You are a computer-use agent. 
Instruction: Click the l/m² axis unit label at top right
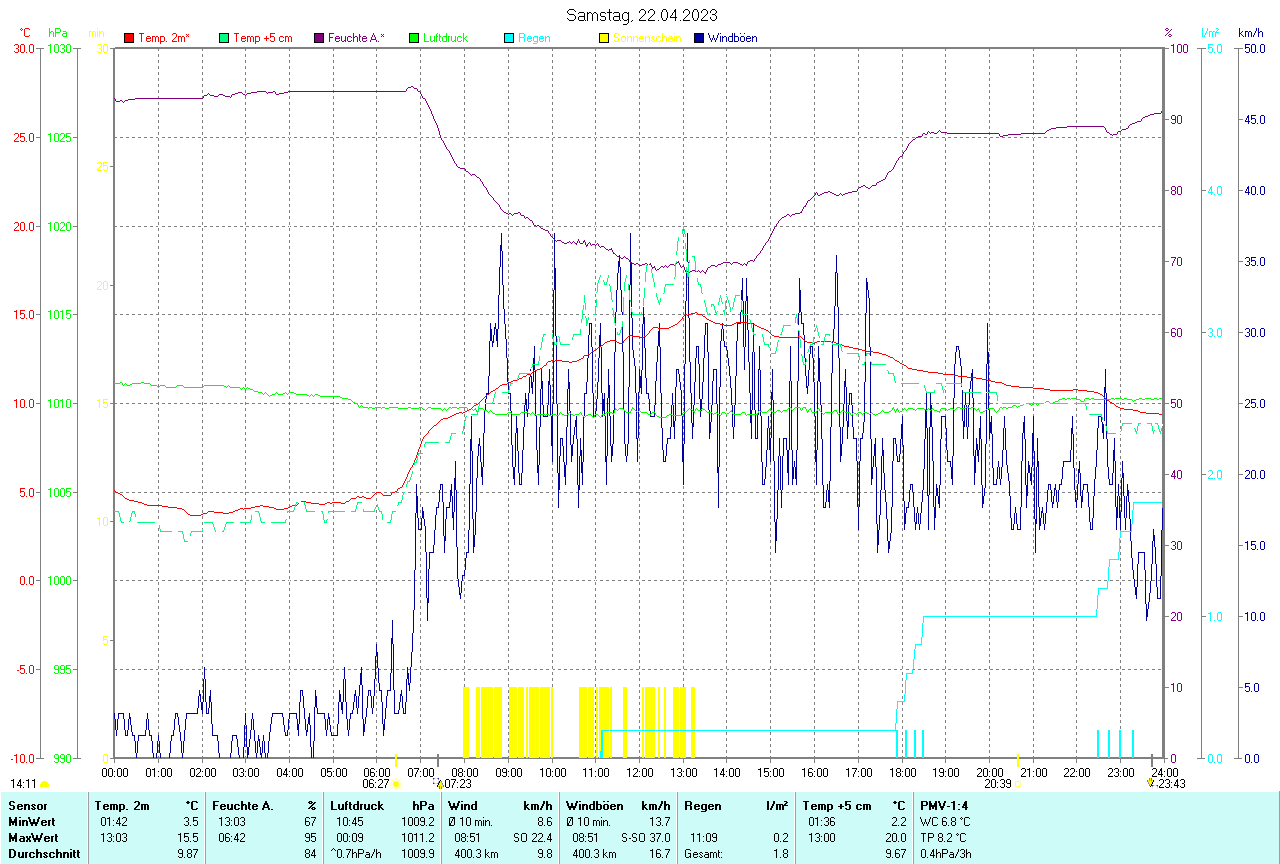[1211, 33]
